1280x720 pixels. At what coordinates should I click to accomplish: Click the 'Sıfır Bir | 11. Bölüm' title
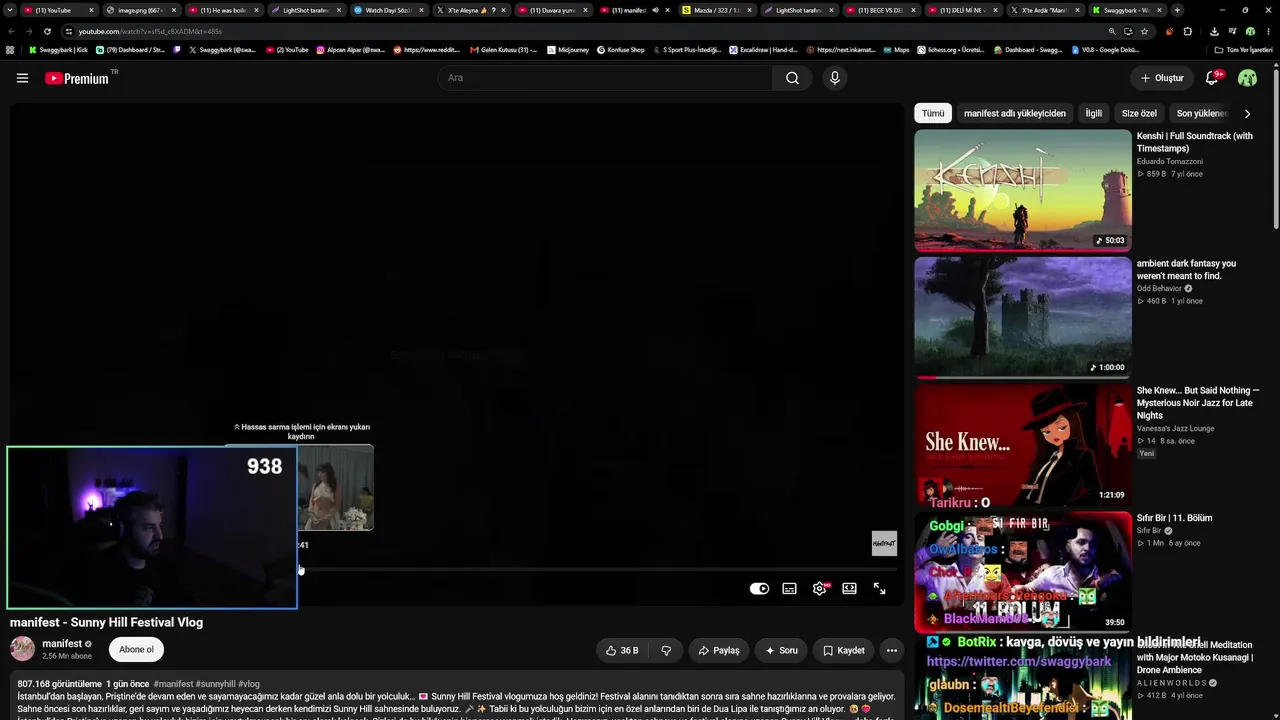tap(1174, 518)
